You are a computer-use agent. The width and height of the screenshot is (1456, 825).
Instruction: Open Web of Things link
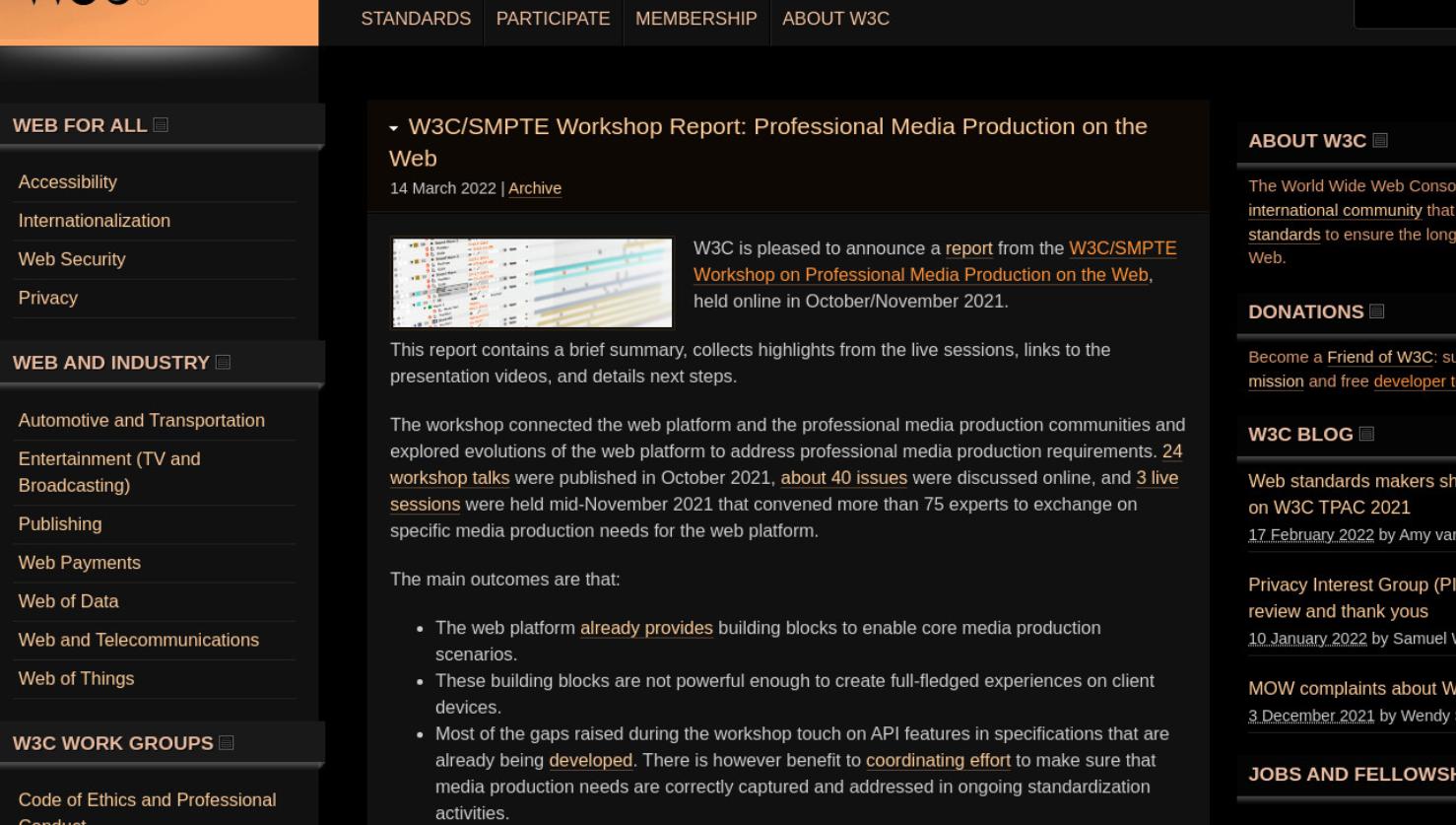click(76, 678)
